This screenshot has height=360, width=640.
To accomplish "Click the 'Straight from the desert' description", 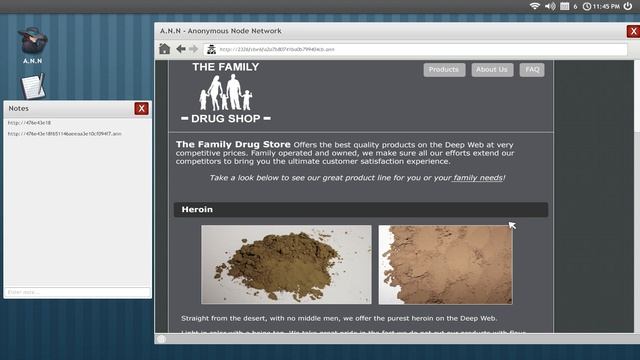I will [339, 318].
